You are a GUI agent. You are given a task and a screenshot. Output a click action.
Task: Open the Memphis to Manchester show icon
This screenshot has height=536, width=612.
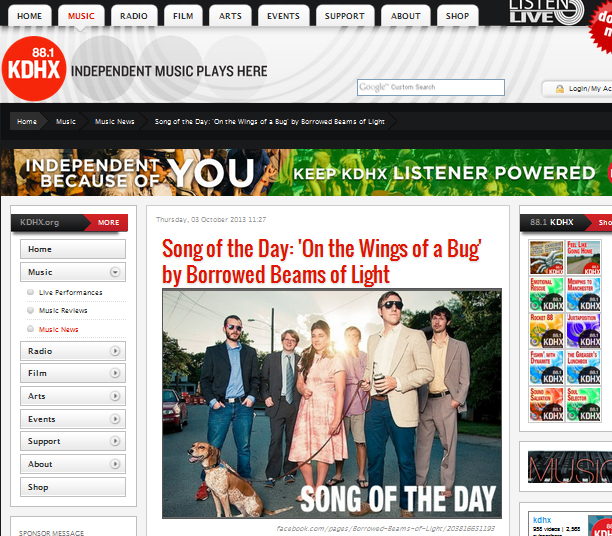[584, 294]
